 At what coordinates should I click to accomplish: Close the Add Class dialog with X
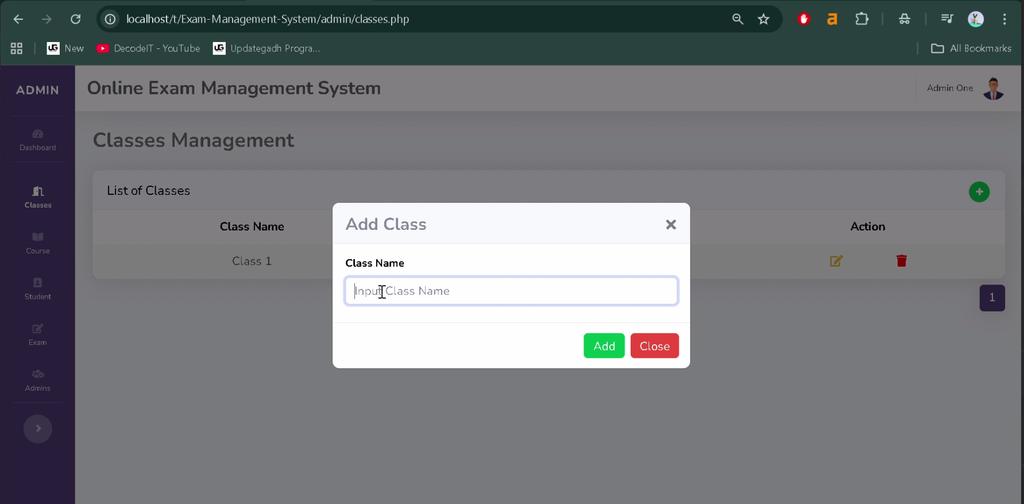670,225
